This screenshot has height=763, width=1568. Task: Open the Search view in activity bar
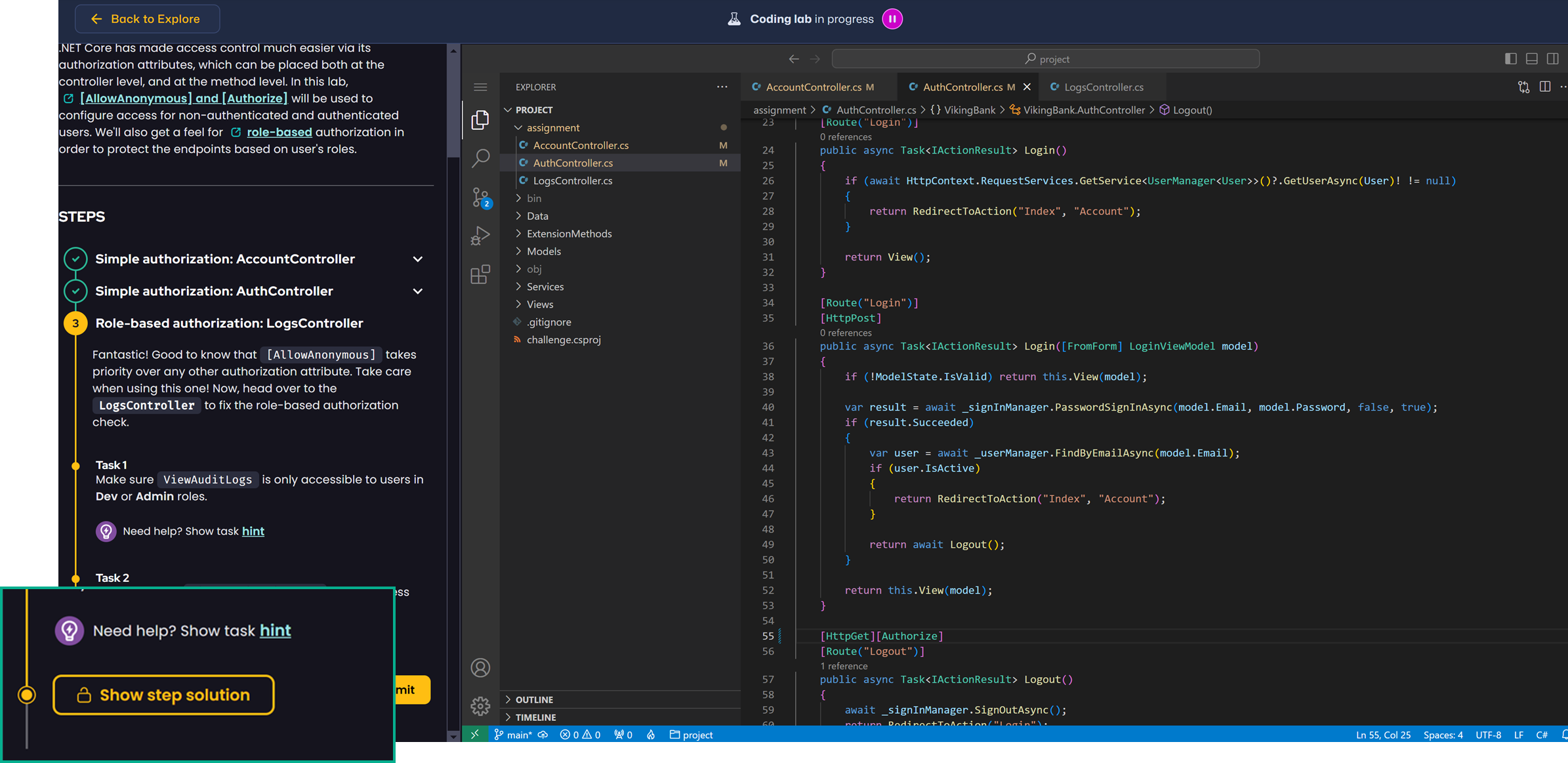[480, 157]
